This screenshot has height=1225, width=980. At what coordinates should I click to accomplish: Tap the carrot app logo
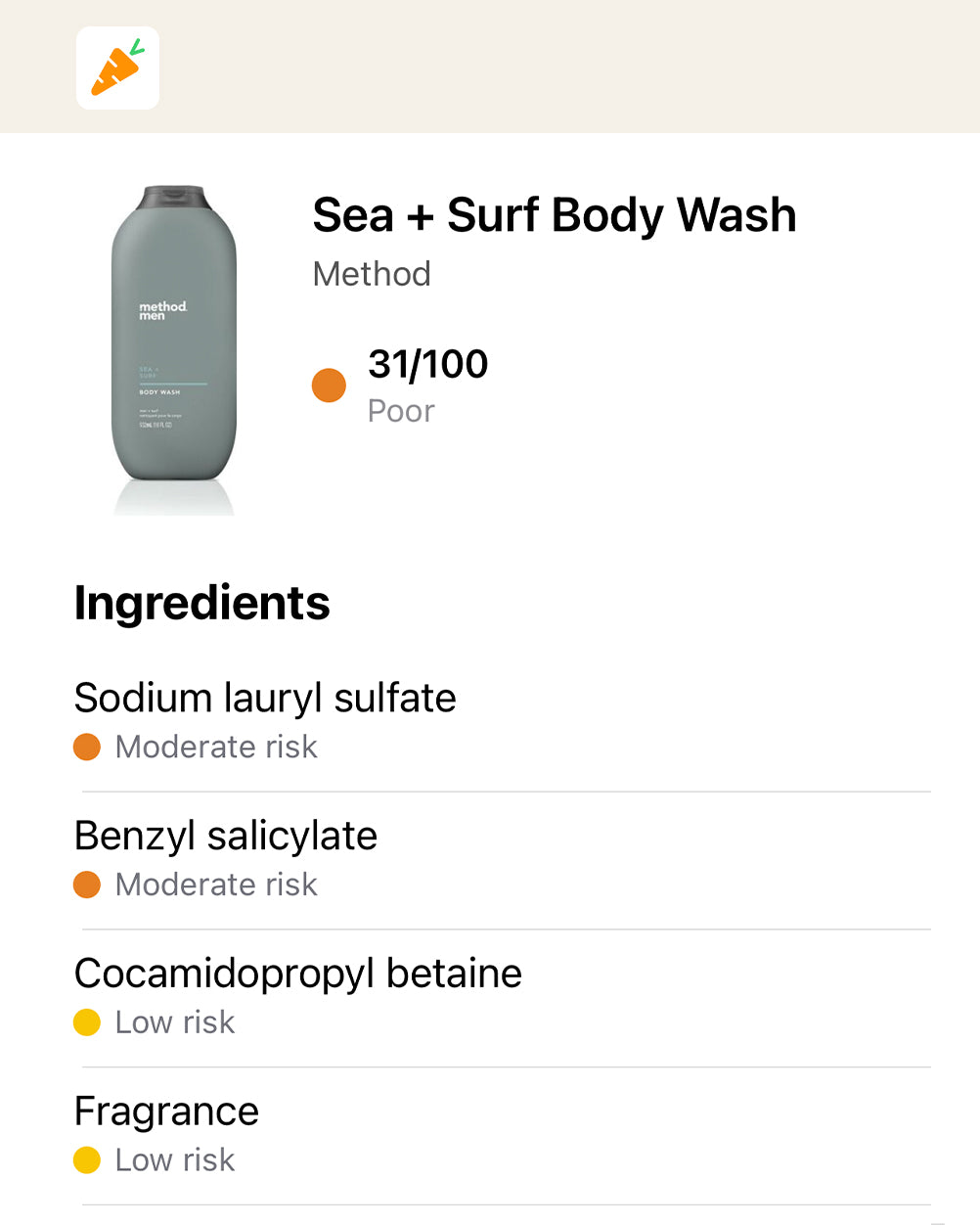pyautogui.click(x=117, y=68)
